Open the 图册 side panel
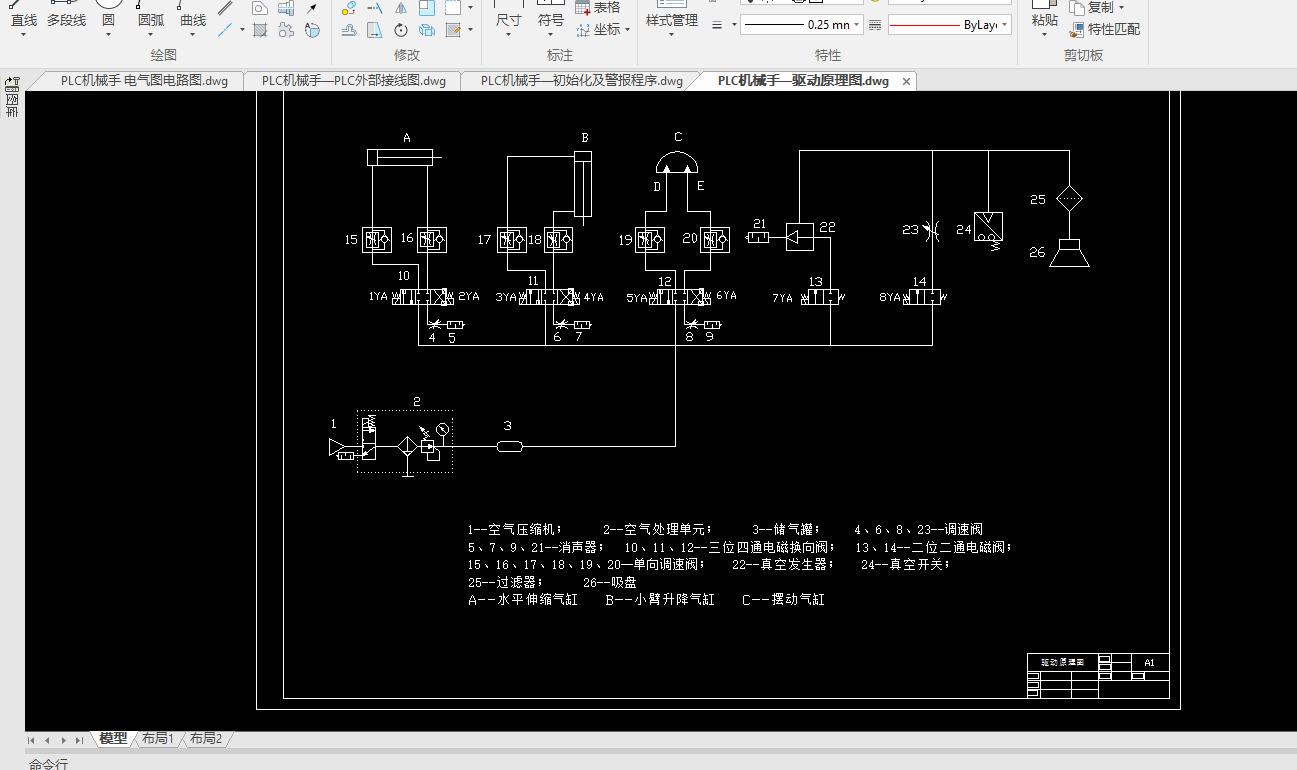This screenshot has height=770, width=1297. (x=13, y=99)
